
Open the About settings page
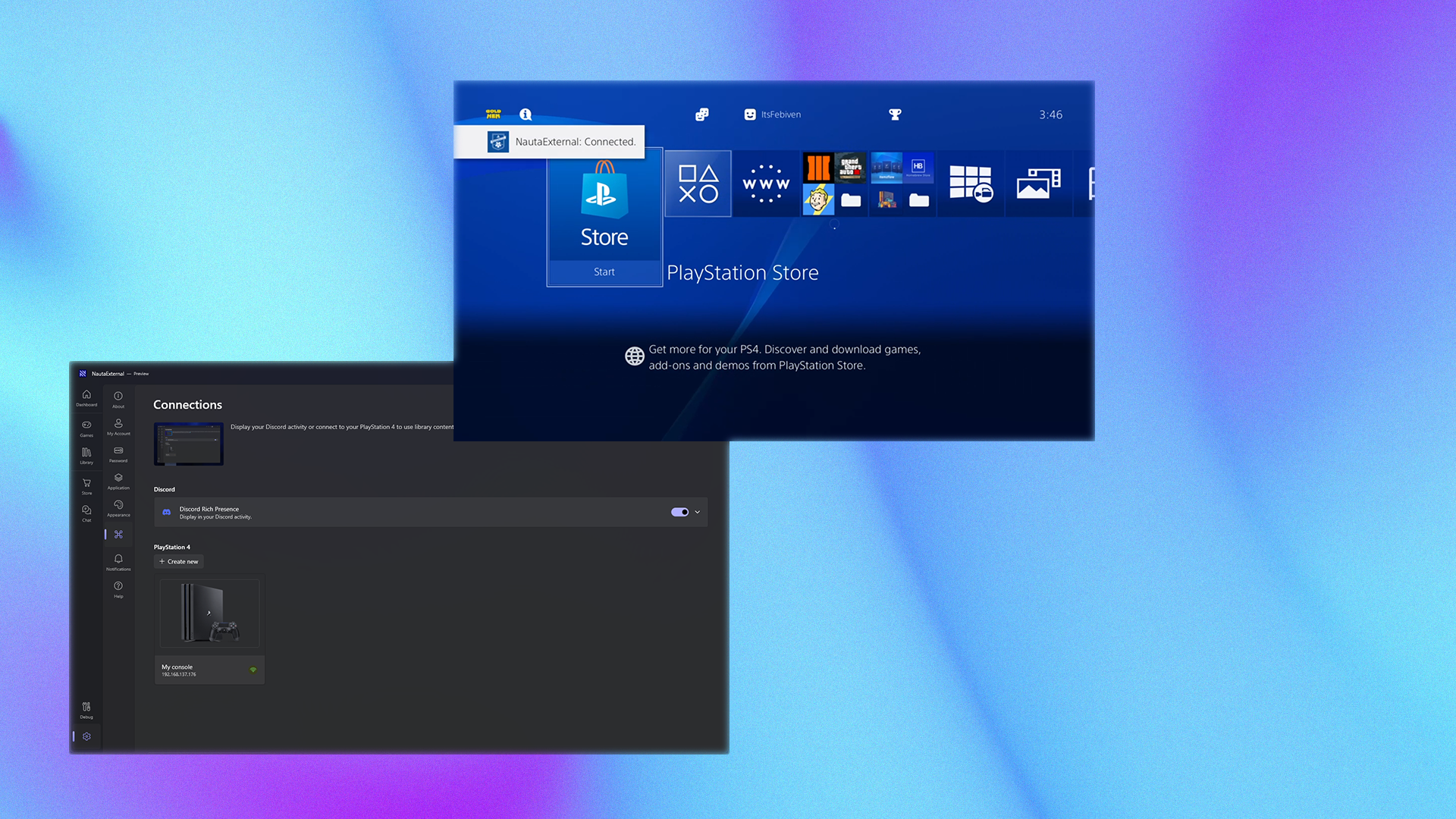(x=118, y=400)
